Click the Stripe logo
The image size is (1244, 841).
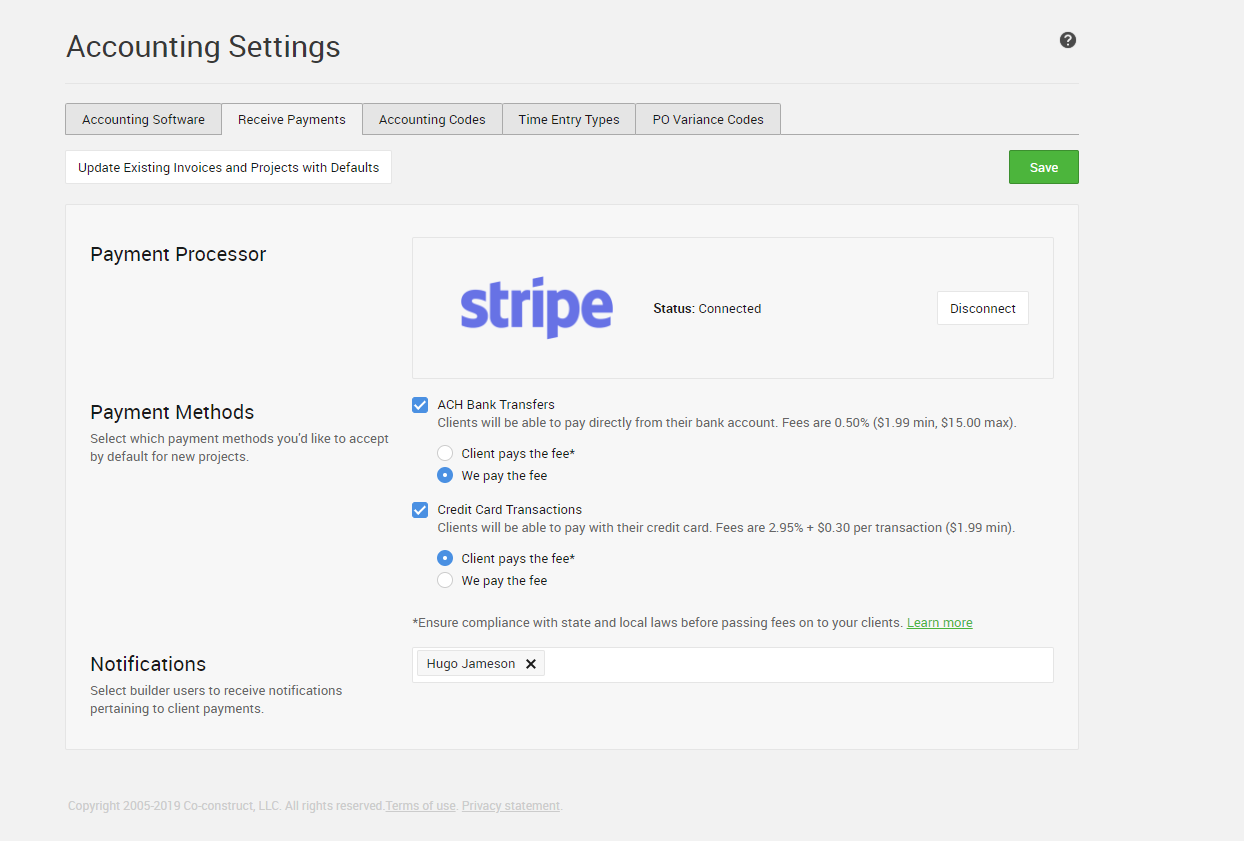[x=536, y=308]
